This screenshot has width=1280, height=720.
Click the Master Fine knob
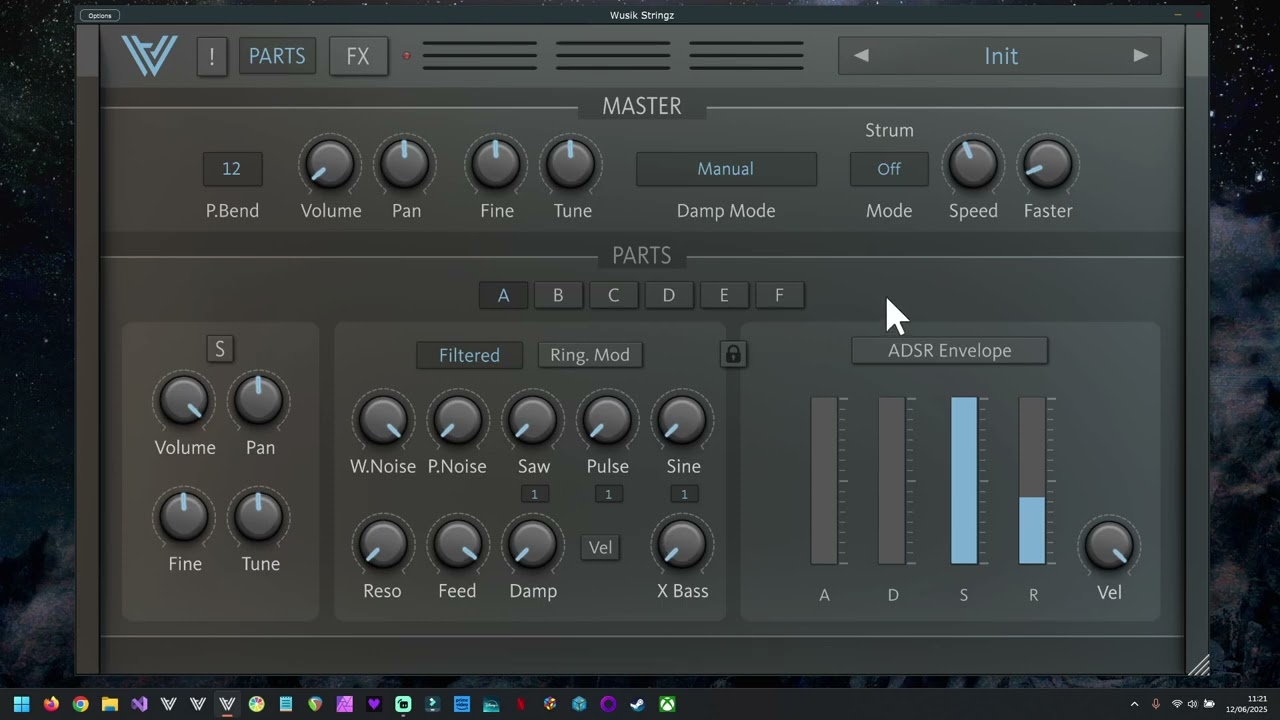pos(496,164)
